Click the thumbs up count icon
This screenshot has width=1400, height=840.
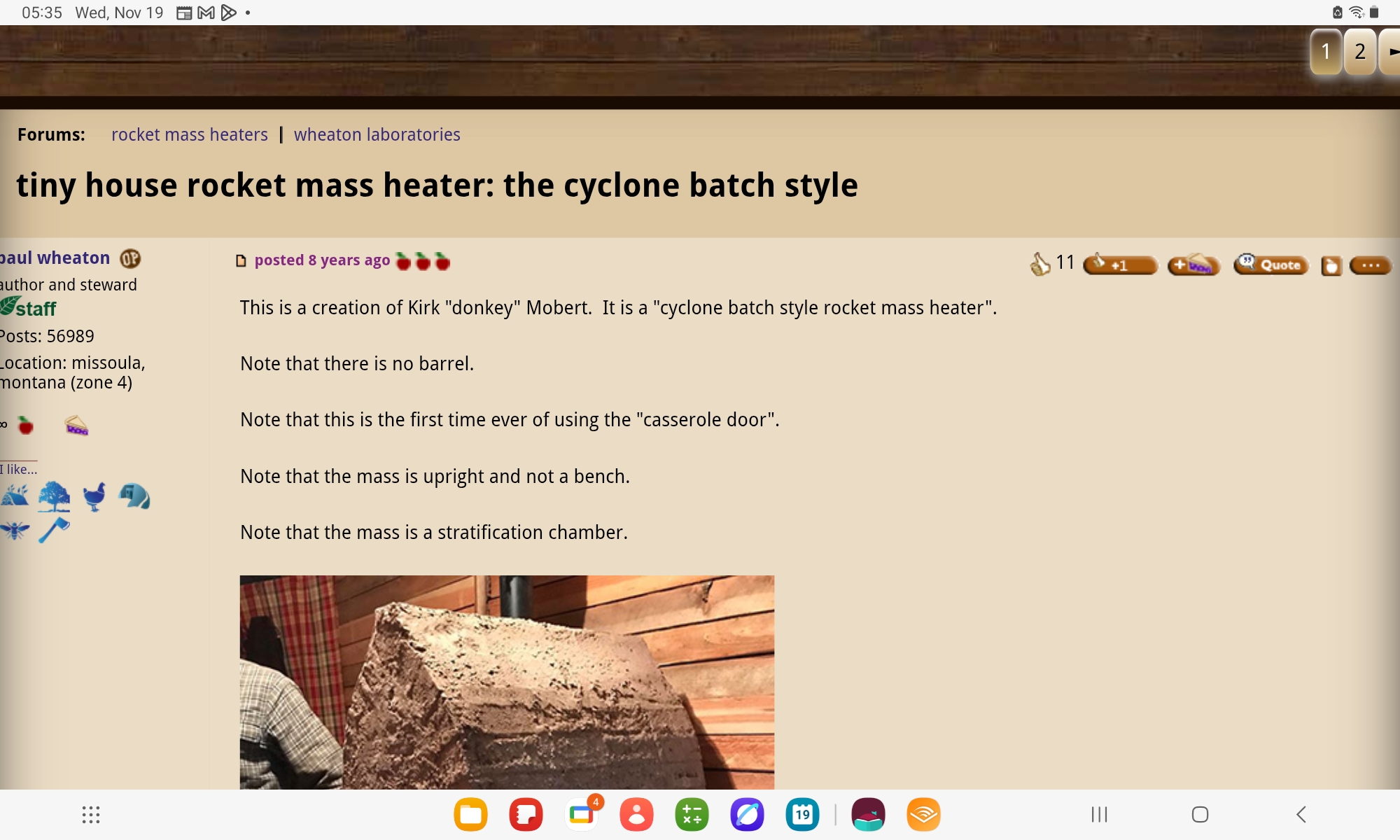(x=1040, y=263)
